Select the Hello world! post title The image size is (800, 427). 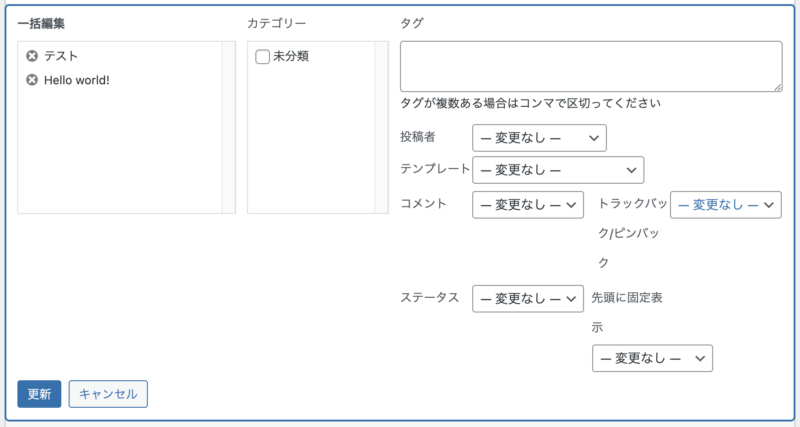77,80
